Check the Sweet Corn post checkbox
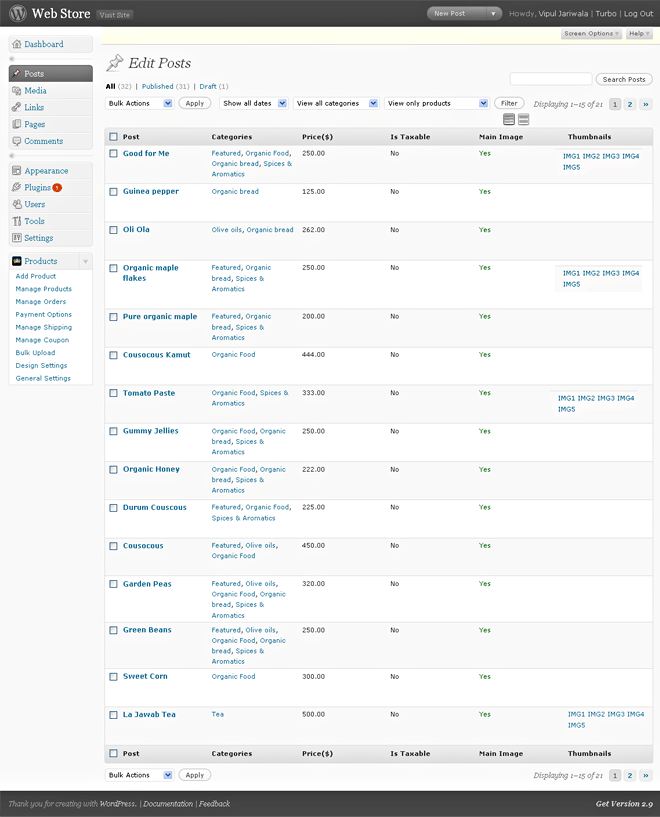Image resolution: width=660 pixels, height=817 pixels. point(114,677)
